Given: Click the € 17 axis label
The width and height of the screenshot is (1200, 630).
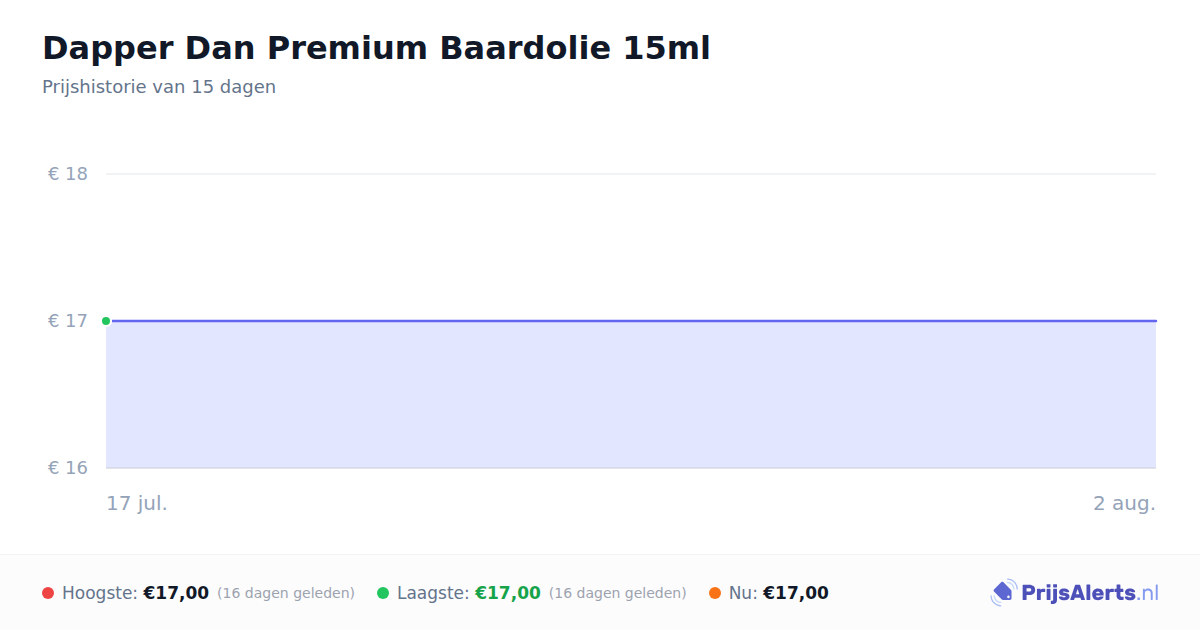Looking at the screenshot, I should point(68,321).
